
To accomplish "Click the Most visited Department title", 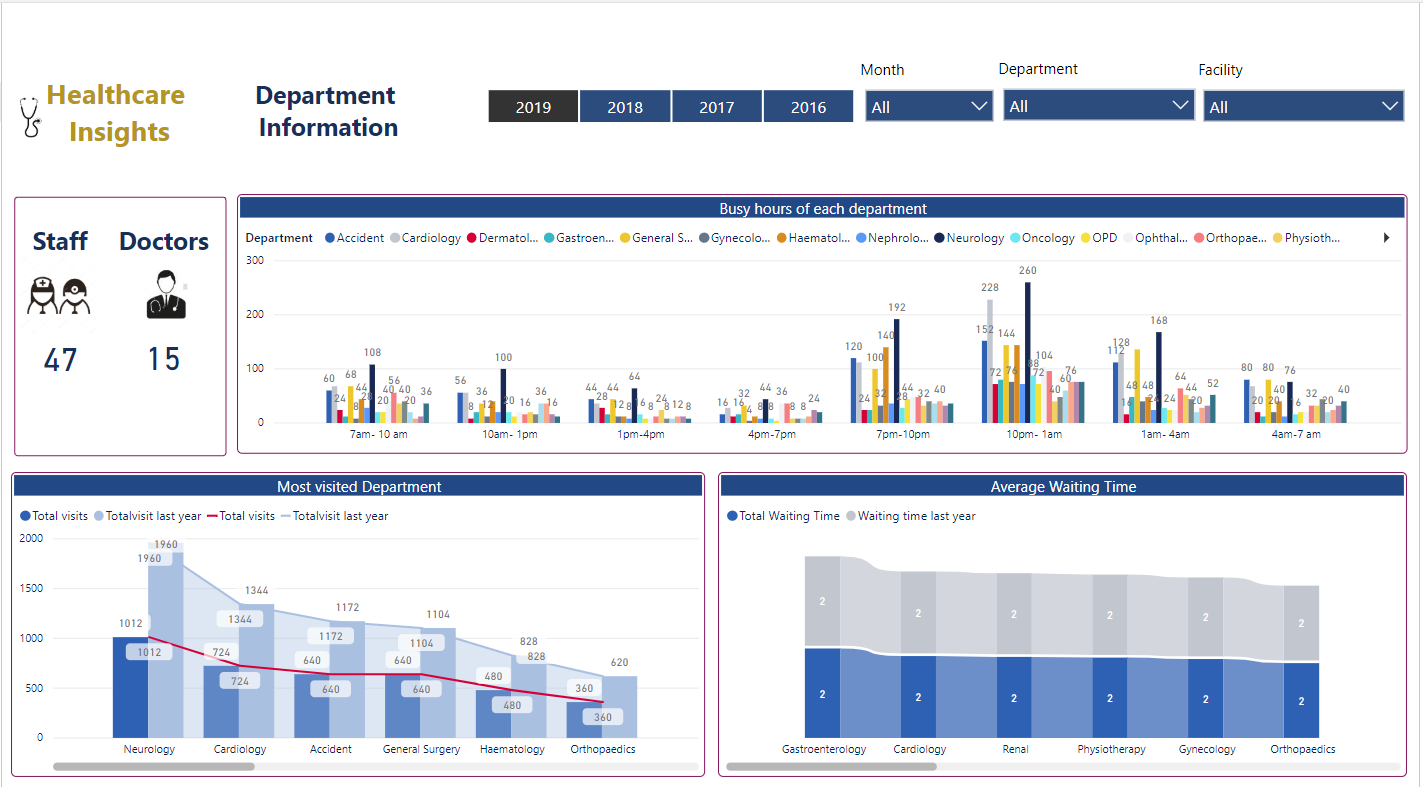I will (x=359, y=487).
